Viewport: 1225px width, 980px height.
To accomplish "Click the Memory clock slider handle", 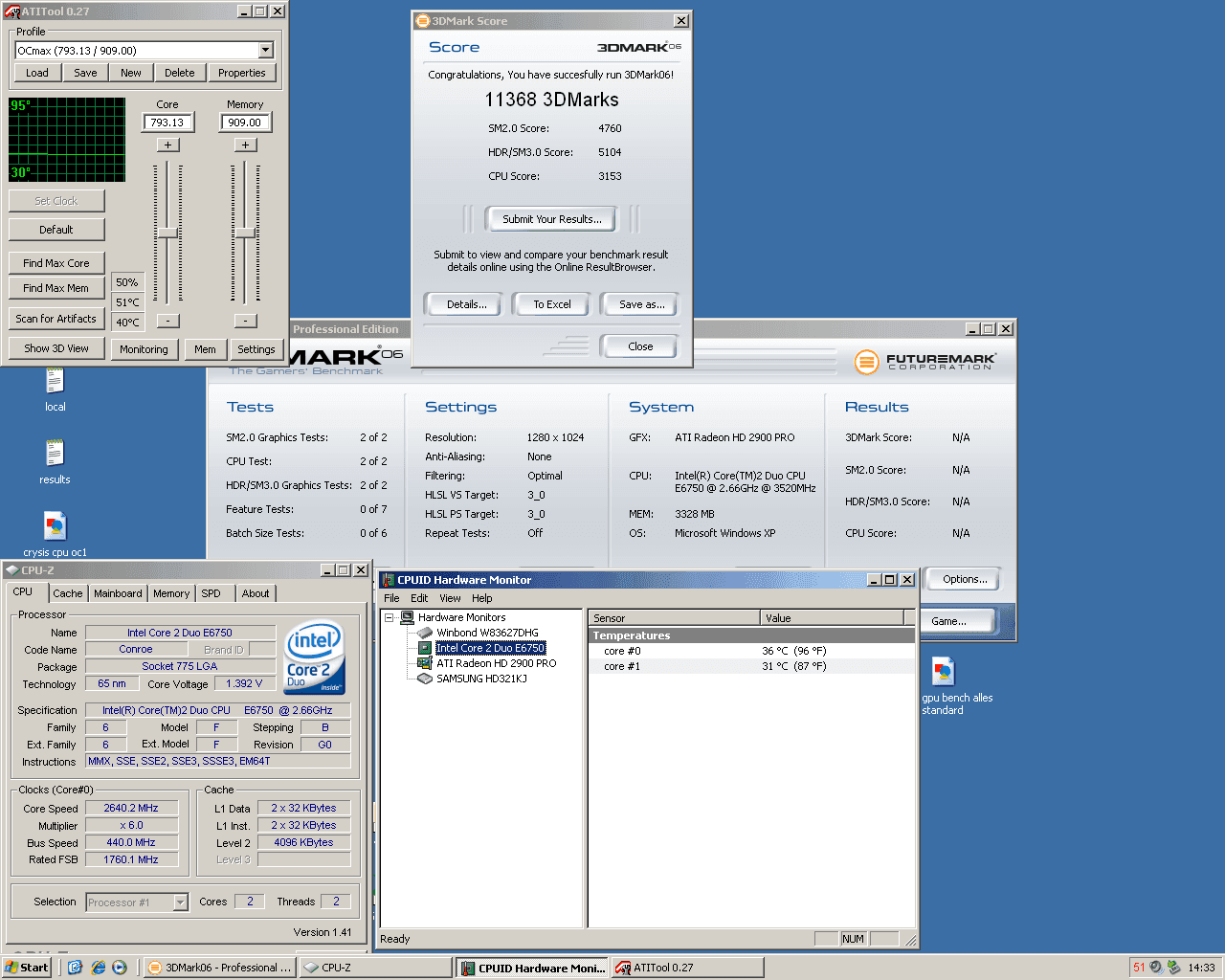I will (245, 233).
